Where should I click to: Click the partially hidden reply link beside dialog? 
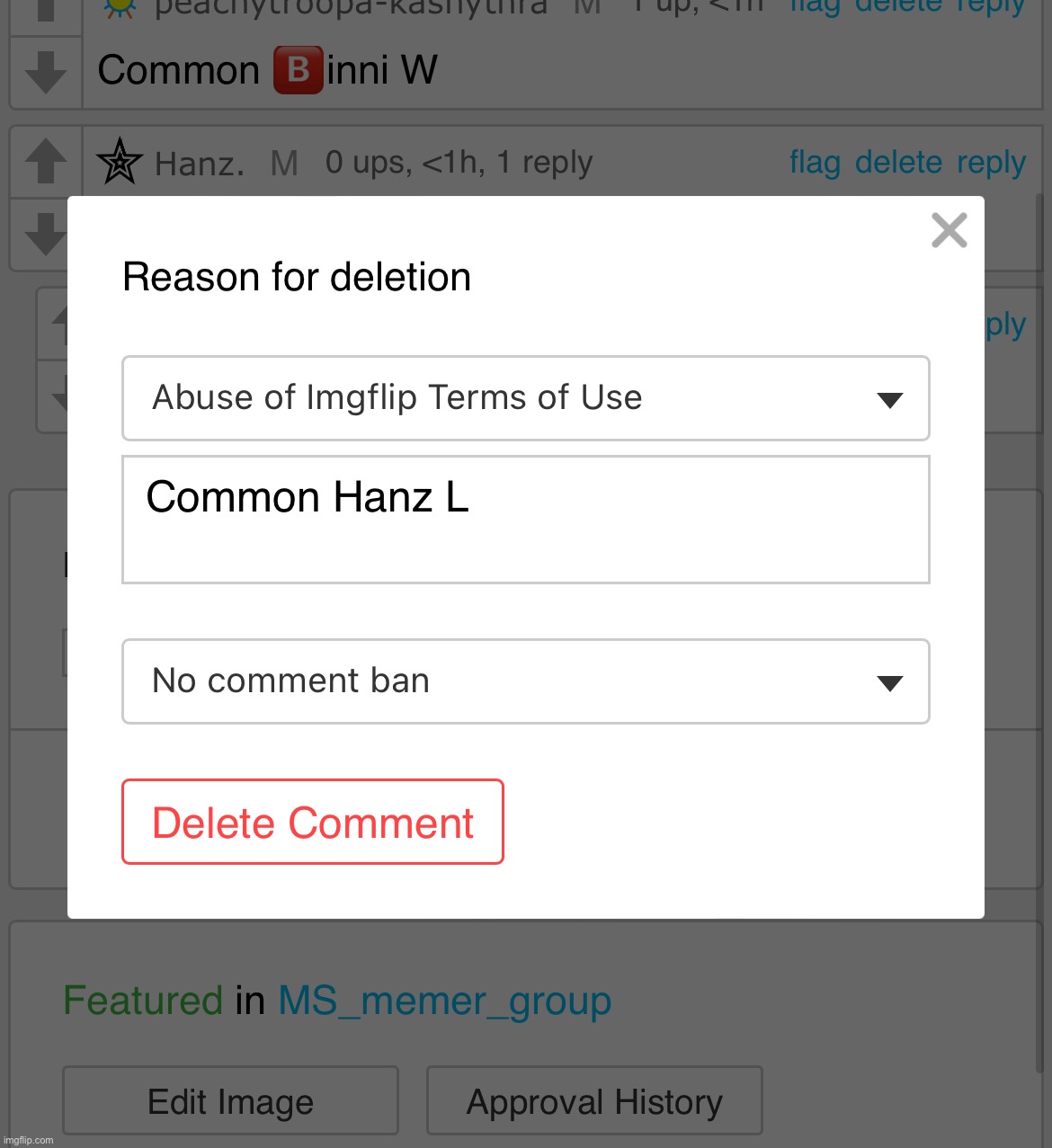[x=1005, y=325]
